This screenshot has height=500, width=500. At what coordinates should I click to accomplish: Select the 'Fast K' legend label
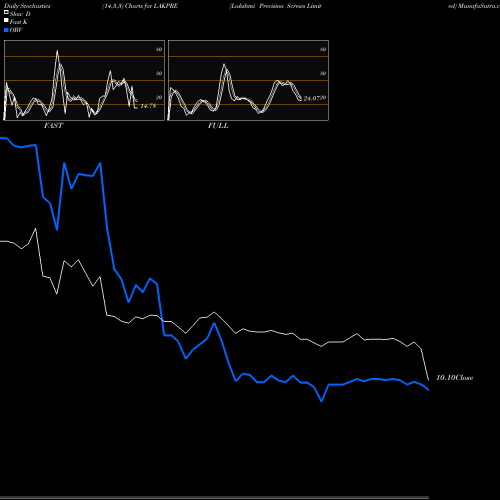click(19, 22)
